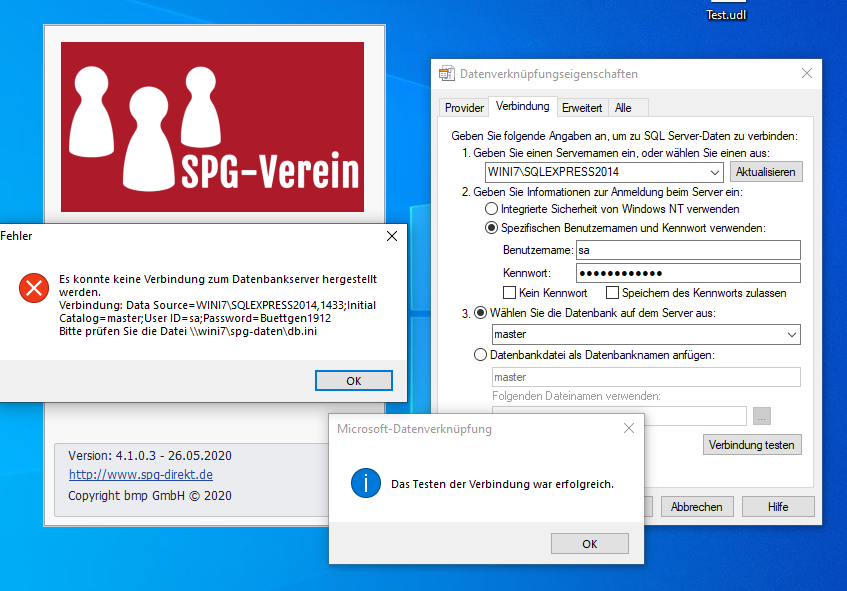Screen dimensions: 847x591
Task: Switch to the Provider tab
Action: [464, 107]
